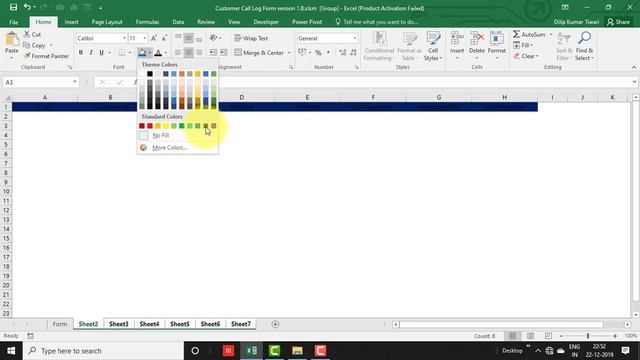This screenshot has height=360, width=640.
Task: Toggle Align Left
Action: tap(178, 52)
